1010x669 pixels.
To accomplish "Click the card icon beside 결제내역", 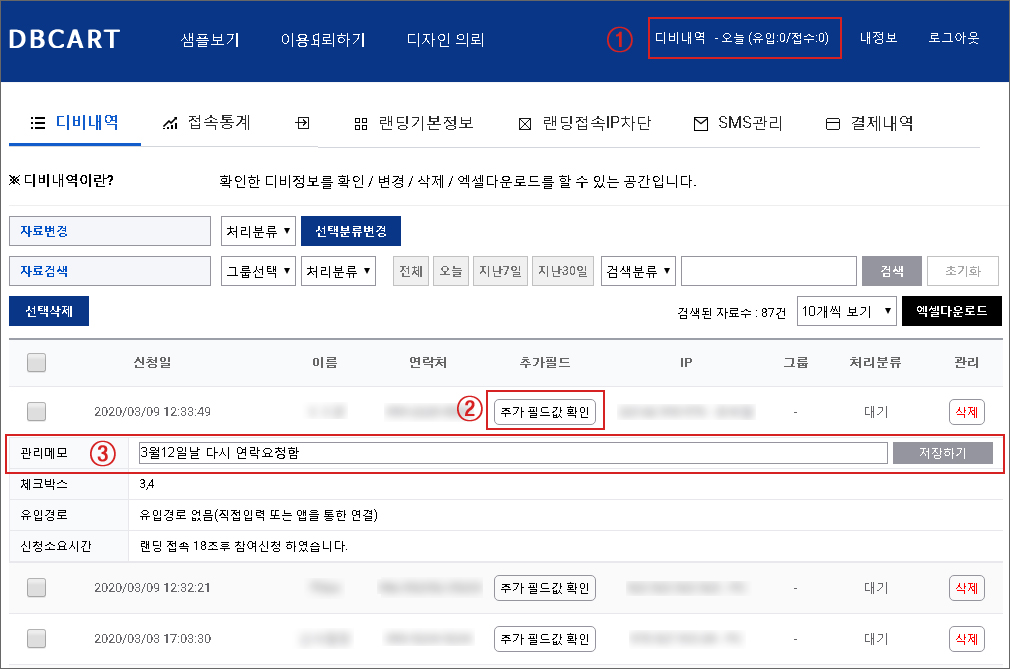I will (x=832, y=124).
